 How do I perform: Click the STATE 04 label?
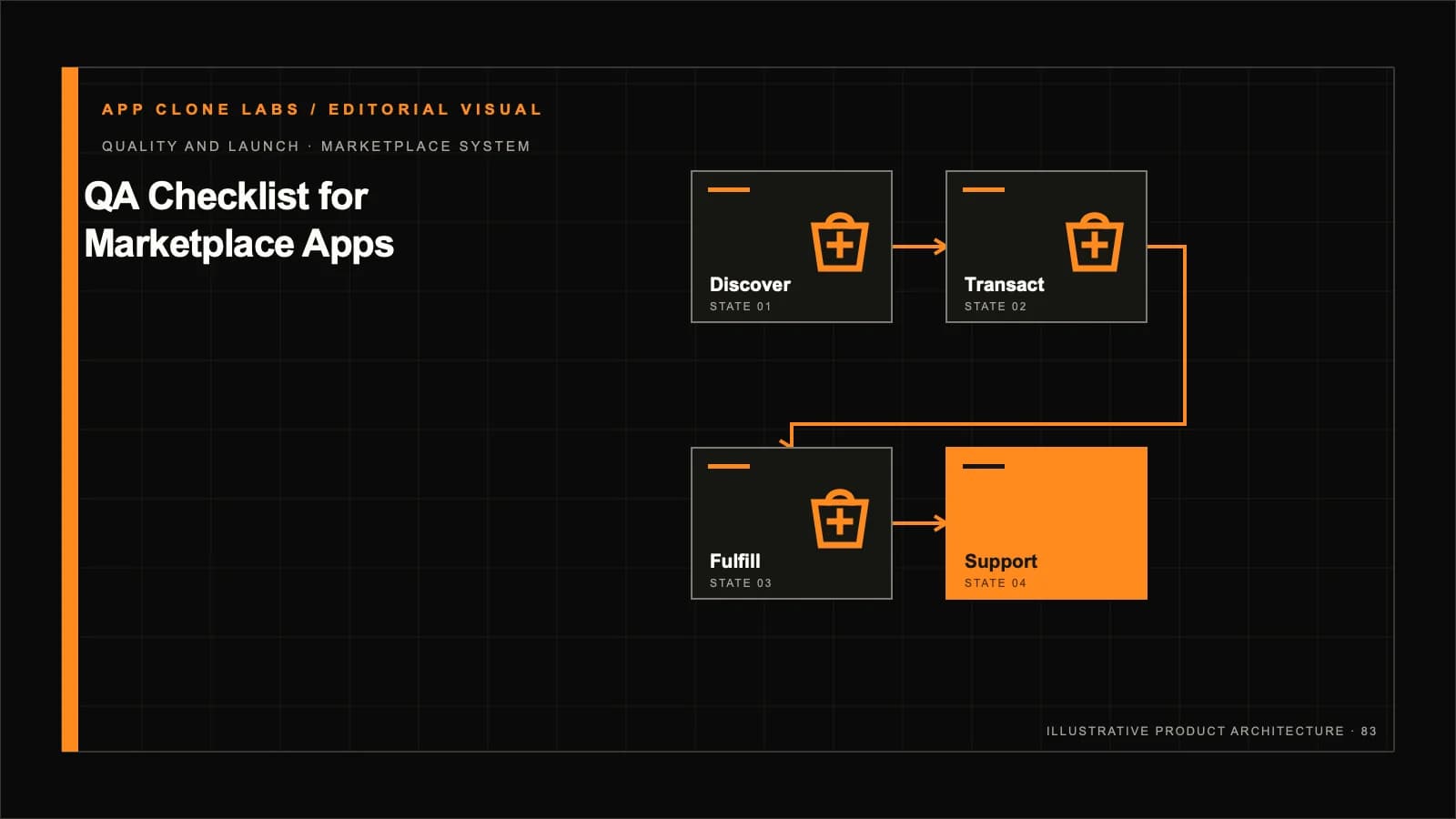(x=995, y=583)
